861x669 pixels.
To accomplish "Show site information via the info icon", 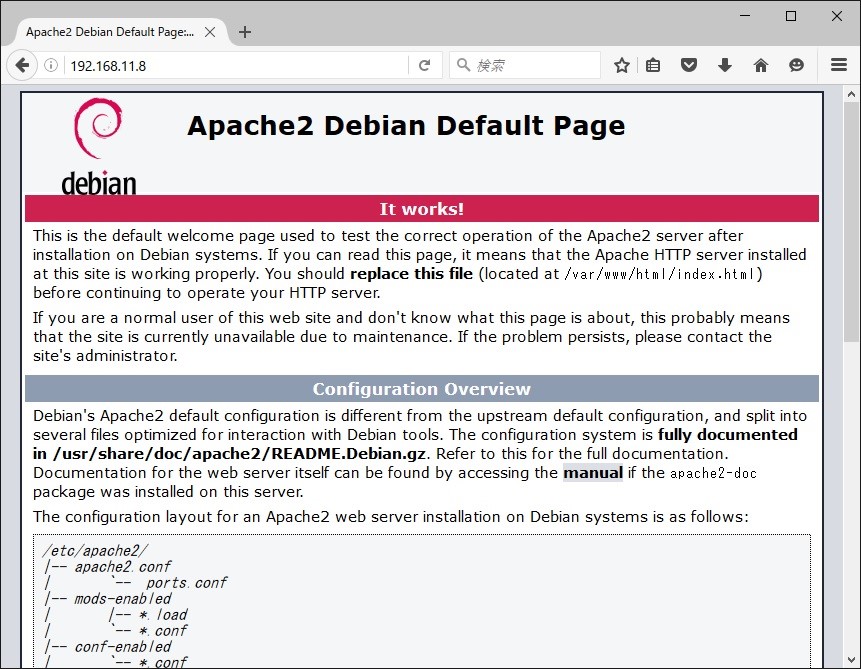I will [51, 65].
